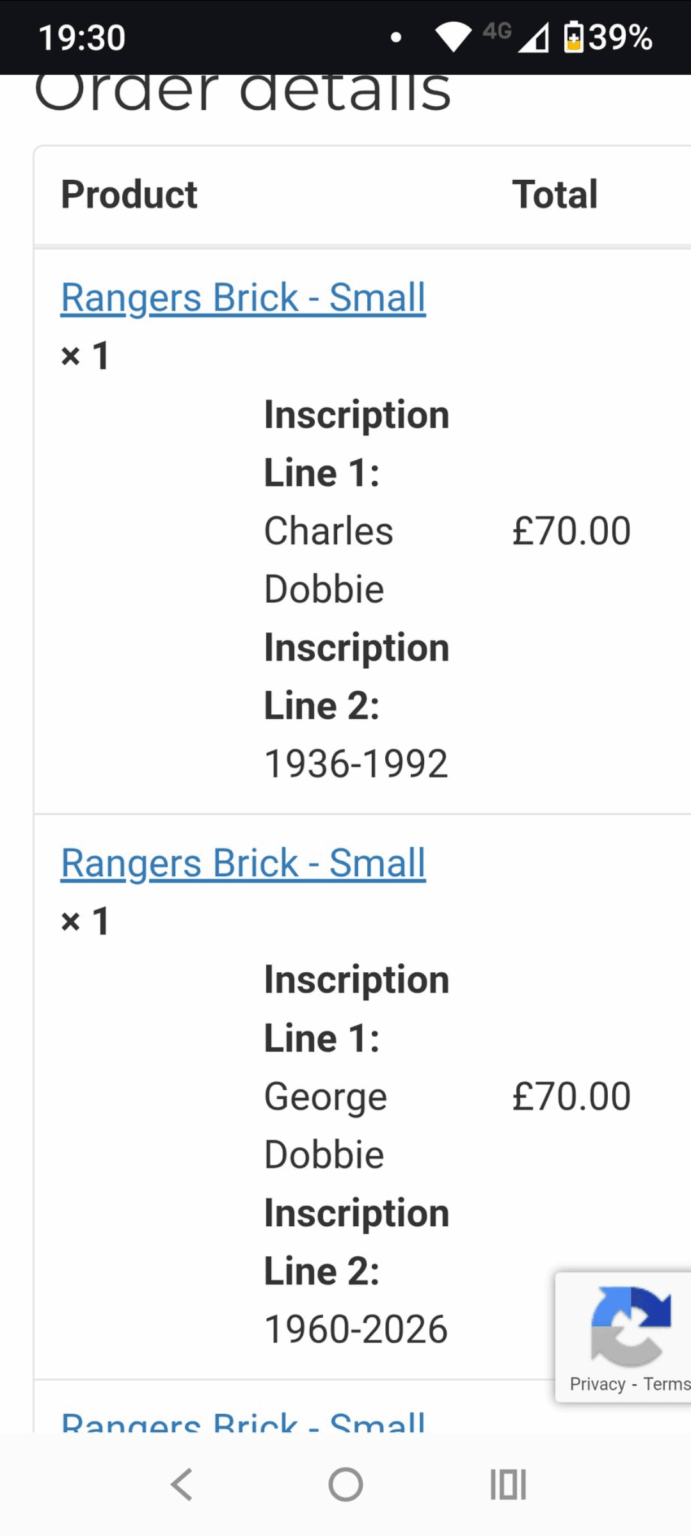This screenshot has width=691, height=1536.
Task: Open the second Rangers Brick - Small link
Action: (242, 862)
